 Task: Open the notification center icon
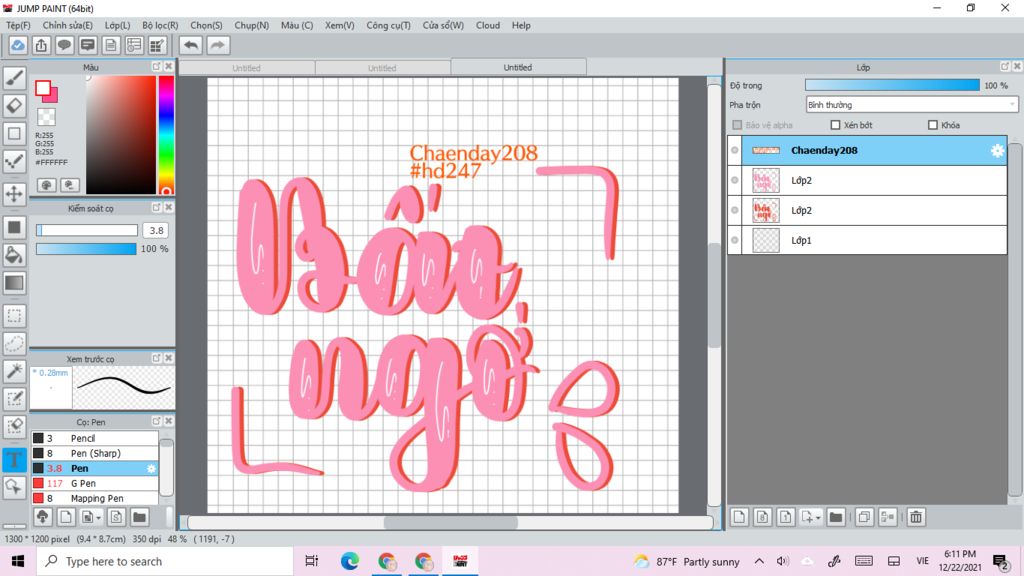pos(999,561)
